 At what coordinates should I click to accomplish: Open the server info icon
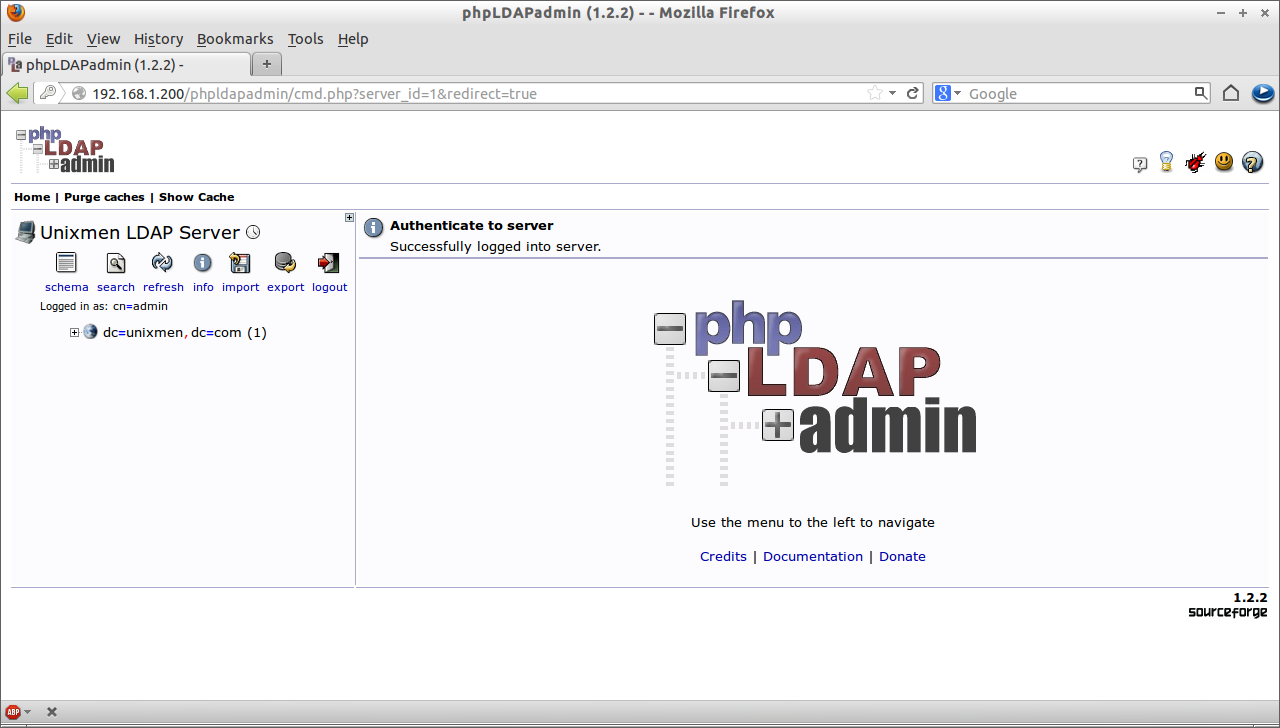point(203,263)
